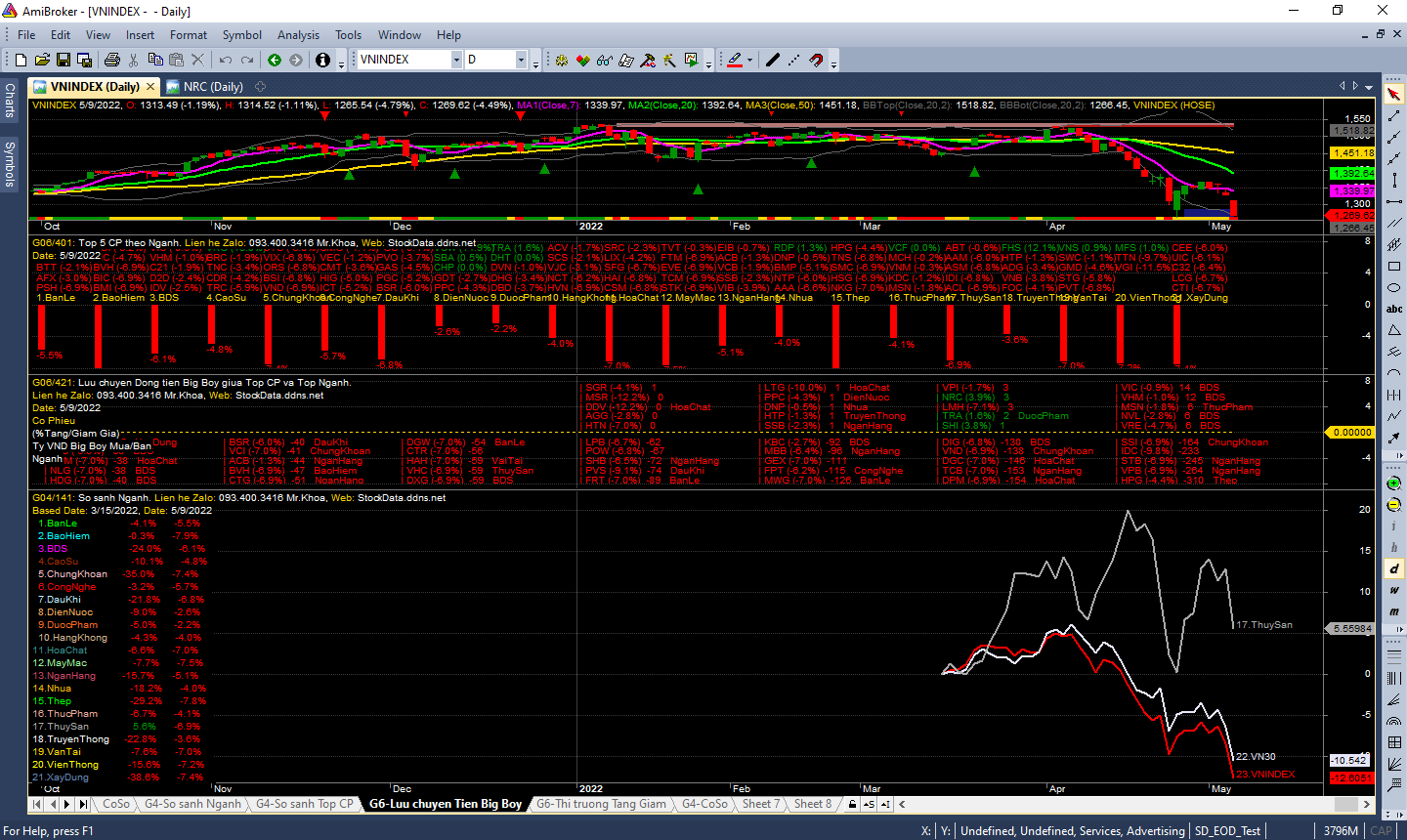Open the Symbol menu
1407x840 pixels.
click(241, 35)
